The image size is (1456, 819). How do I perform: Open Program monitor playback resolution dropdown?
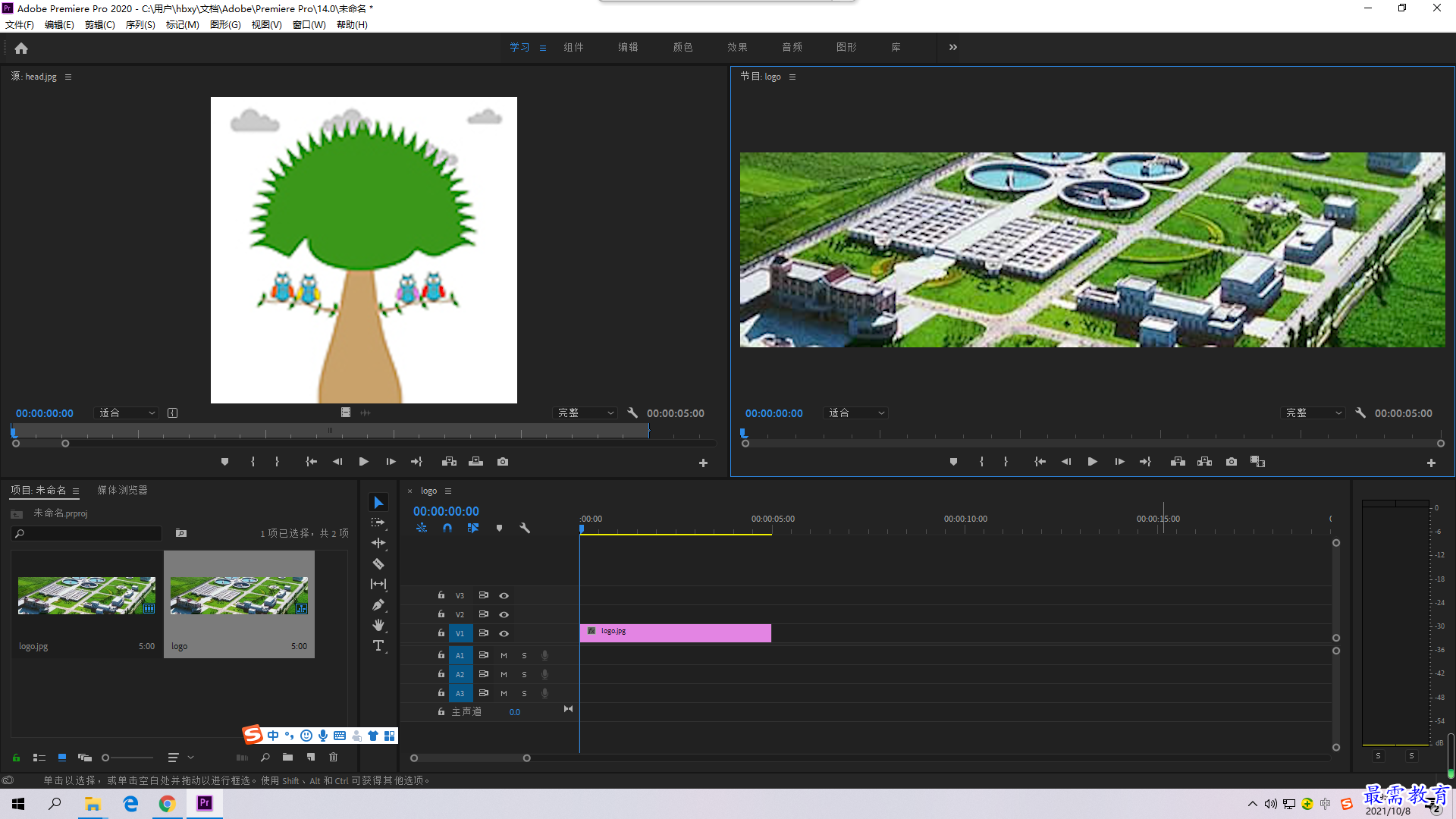(1313, 413)
